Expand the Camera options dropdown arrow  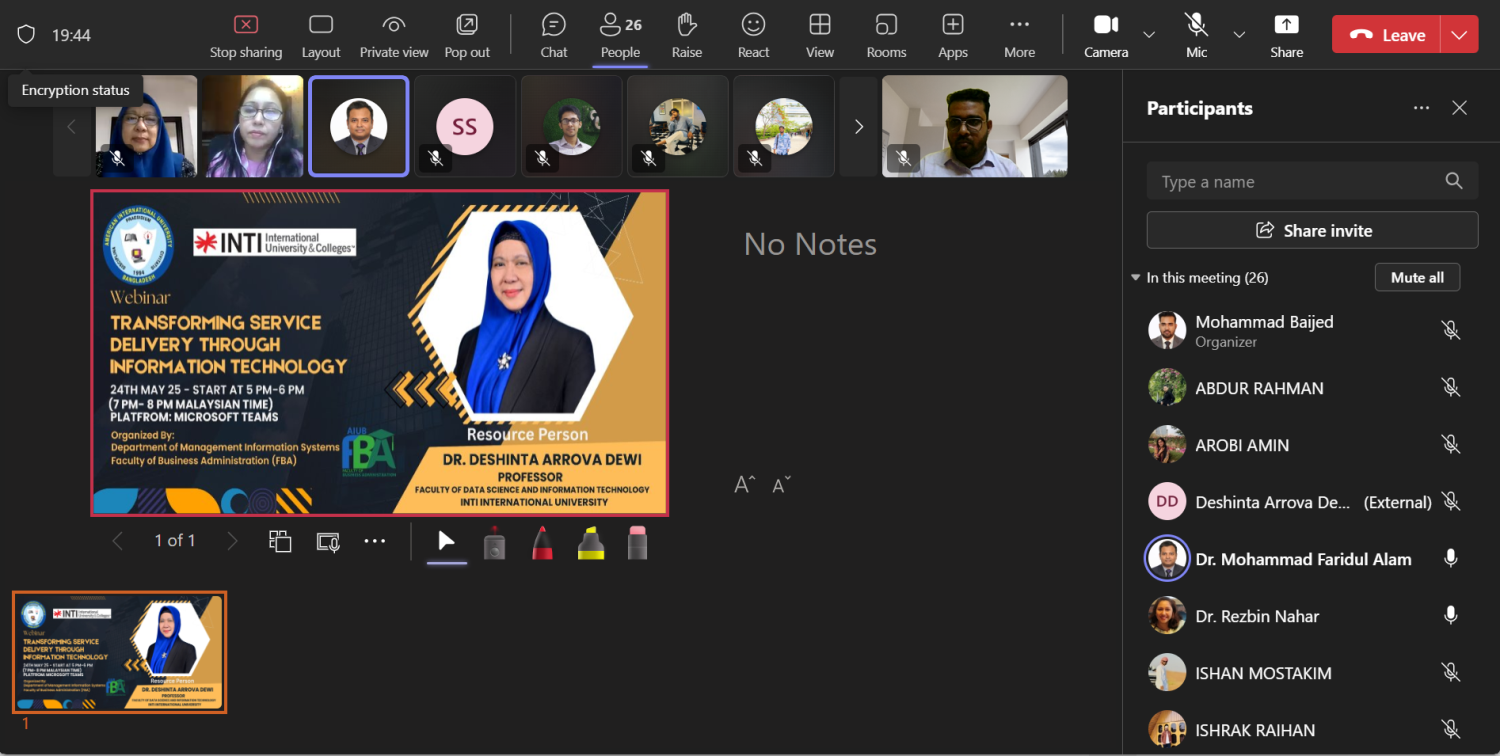point(1149,35)
